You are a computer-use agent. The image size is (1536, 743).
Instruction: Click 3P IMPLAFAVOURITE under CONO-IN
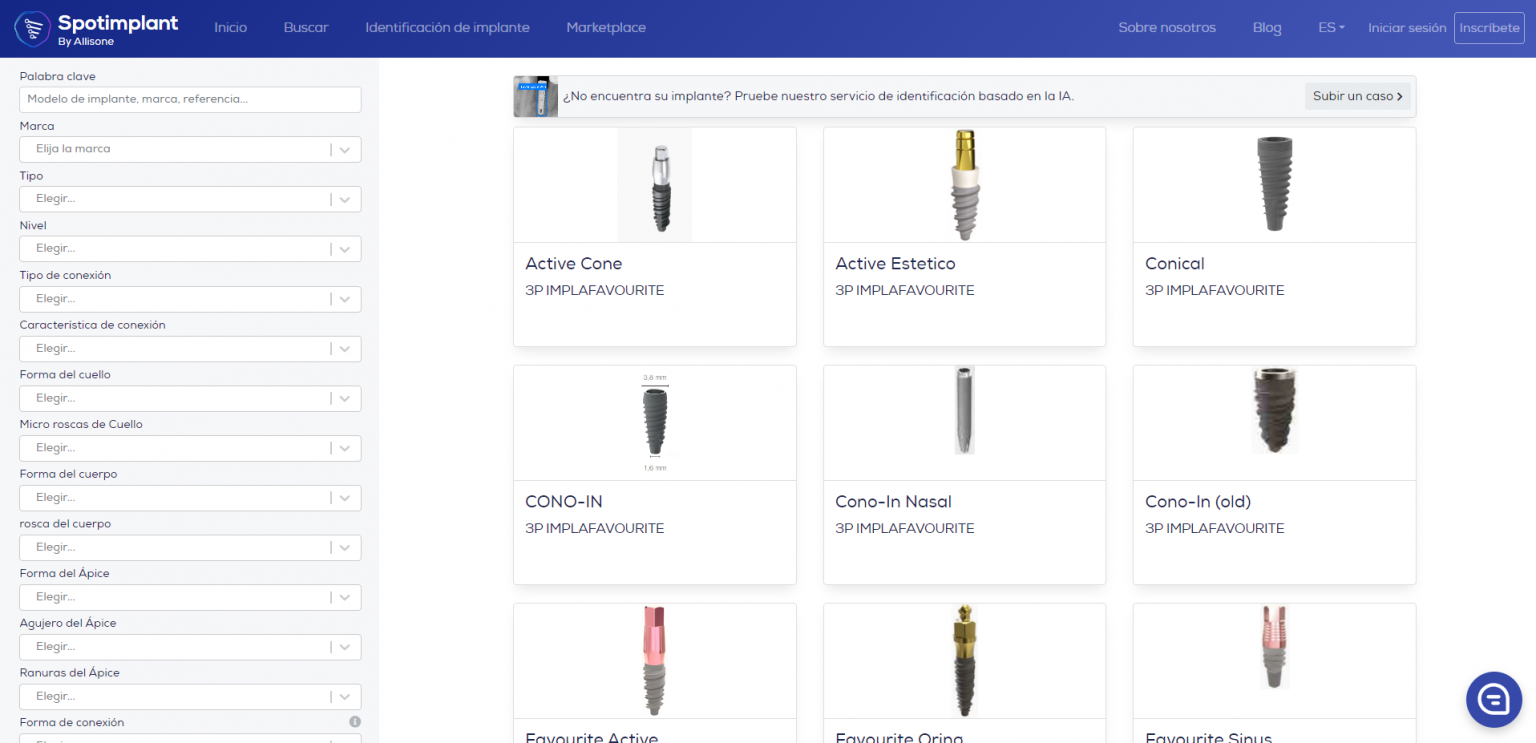[x=595, y=529]
